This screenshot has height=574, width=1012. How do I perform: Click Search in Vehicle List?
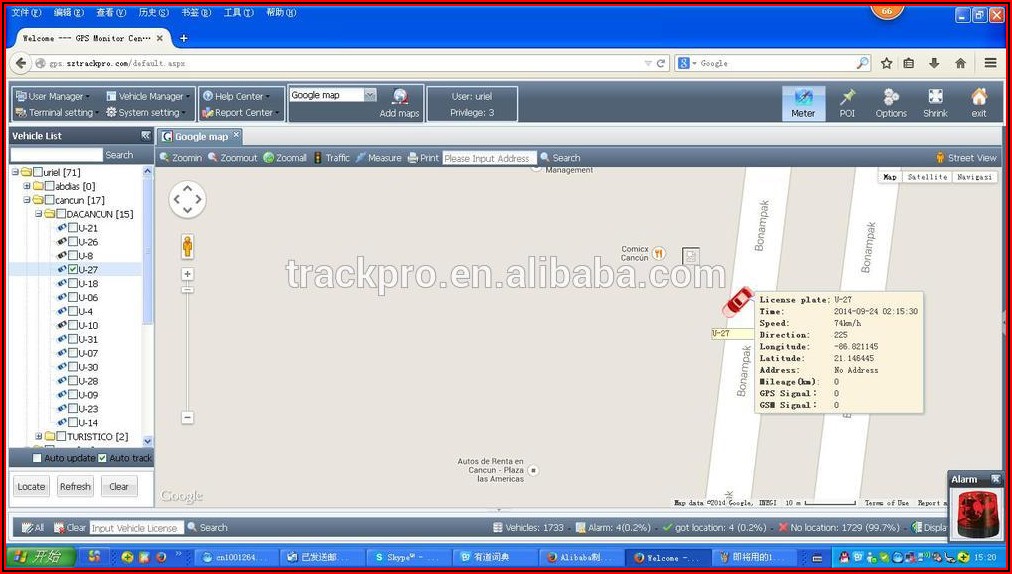[119, 155]
